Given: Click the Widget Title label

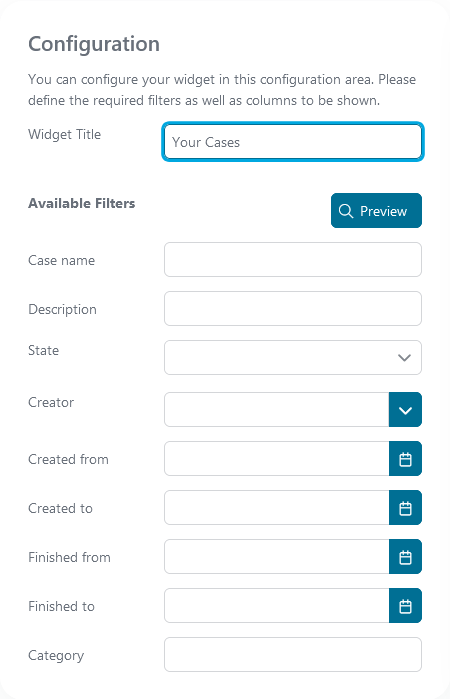Looking at the screenshot, I should (65, 134).
